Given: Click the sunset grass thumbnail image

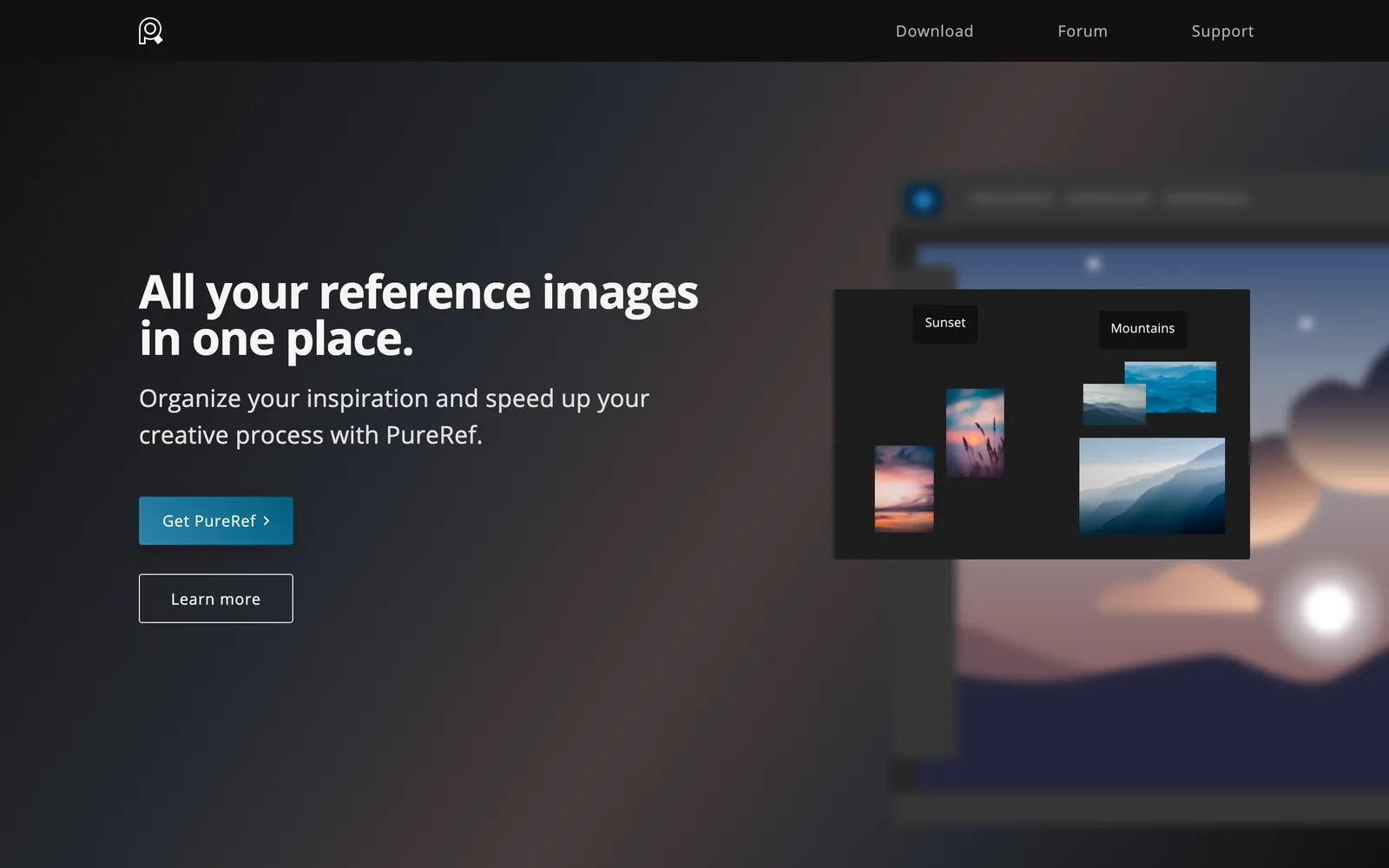Looking at the screenshot, I should 975,432.
